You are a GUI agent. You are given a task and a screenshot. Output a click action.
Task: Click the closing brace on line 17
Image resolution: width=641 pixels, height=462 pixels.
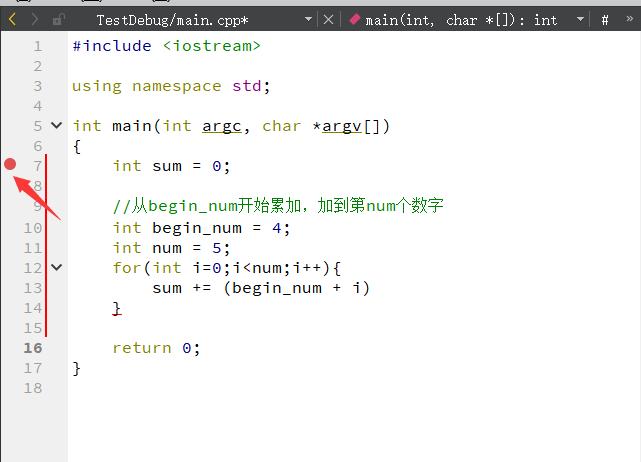(x=76, y=368)
